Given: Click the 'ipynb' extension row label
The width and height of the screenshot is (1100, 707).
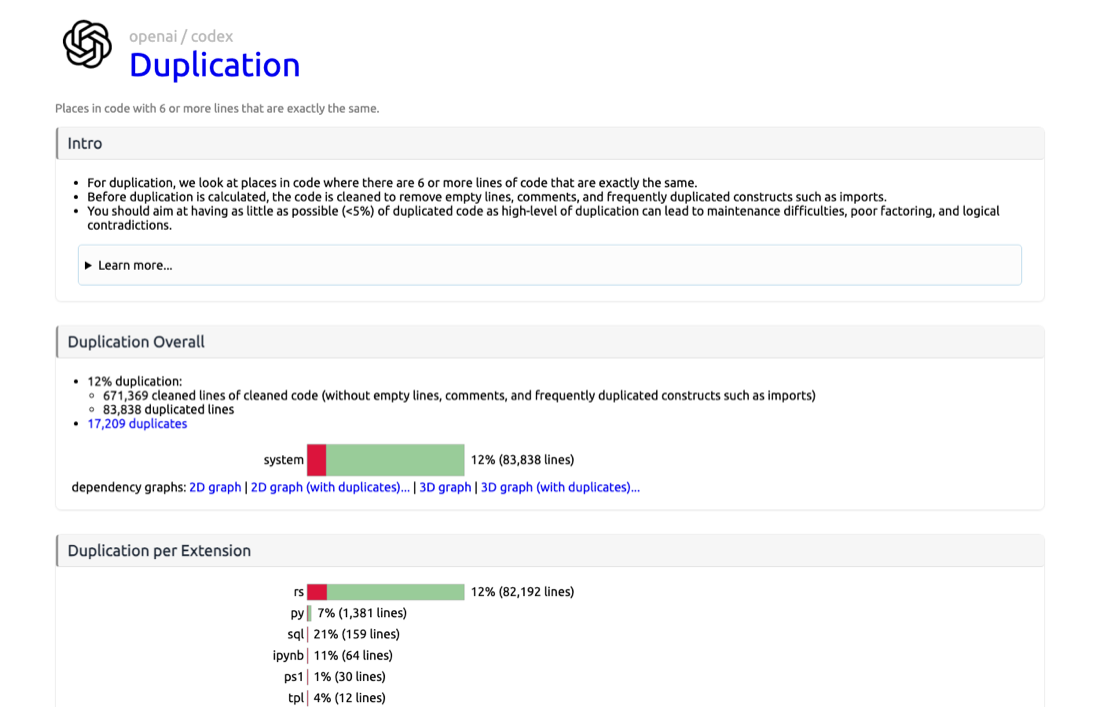Looking at the screenshot, I should click(x=288, y=656).
